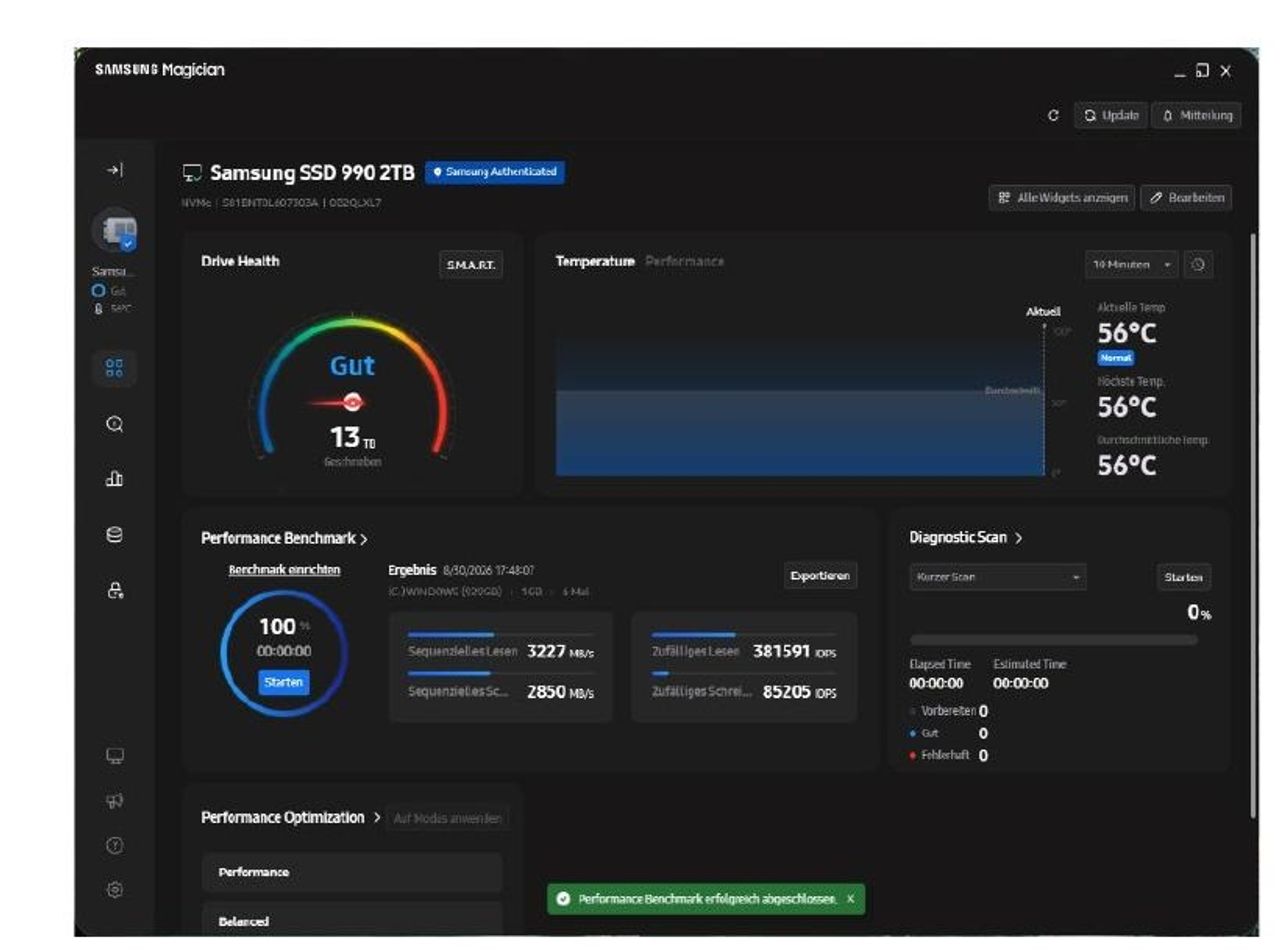1280x952 pixels.
Task: Expand the Diagnostic Scan section chevron
Action: point(1018,538)
